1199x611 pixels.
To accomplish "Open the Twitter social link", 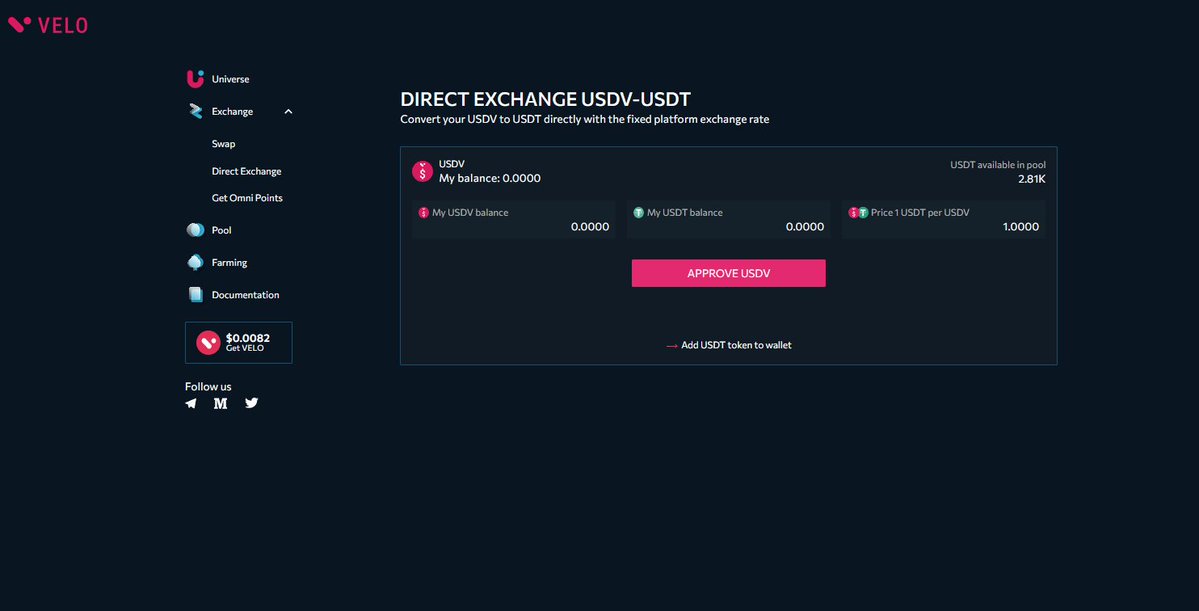I will tap(252, 403).
